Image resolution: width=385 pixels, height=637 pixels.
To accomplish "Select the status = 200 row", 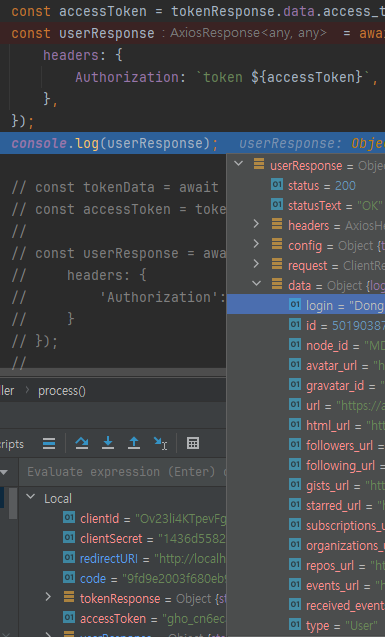I will coord(306,186).
